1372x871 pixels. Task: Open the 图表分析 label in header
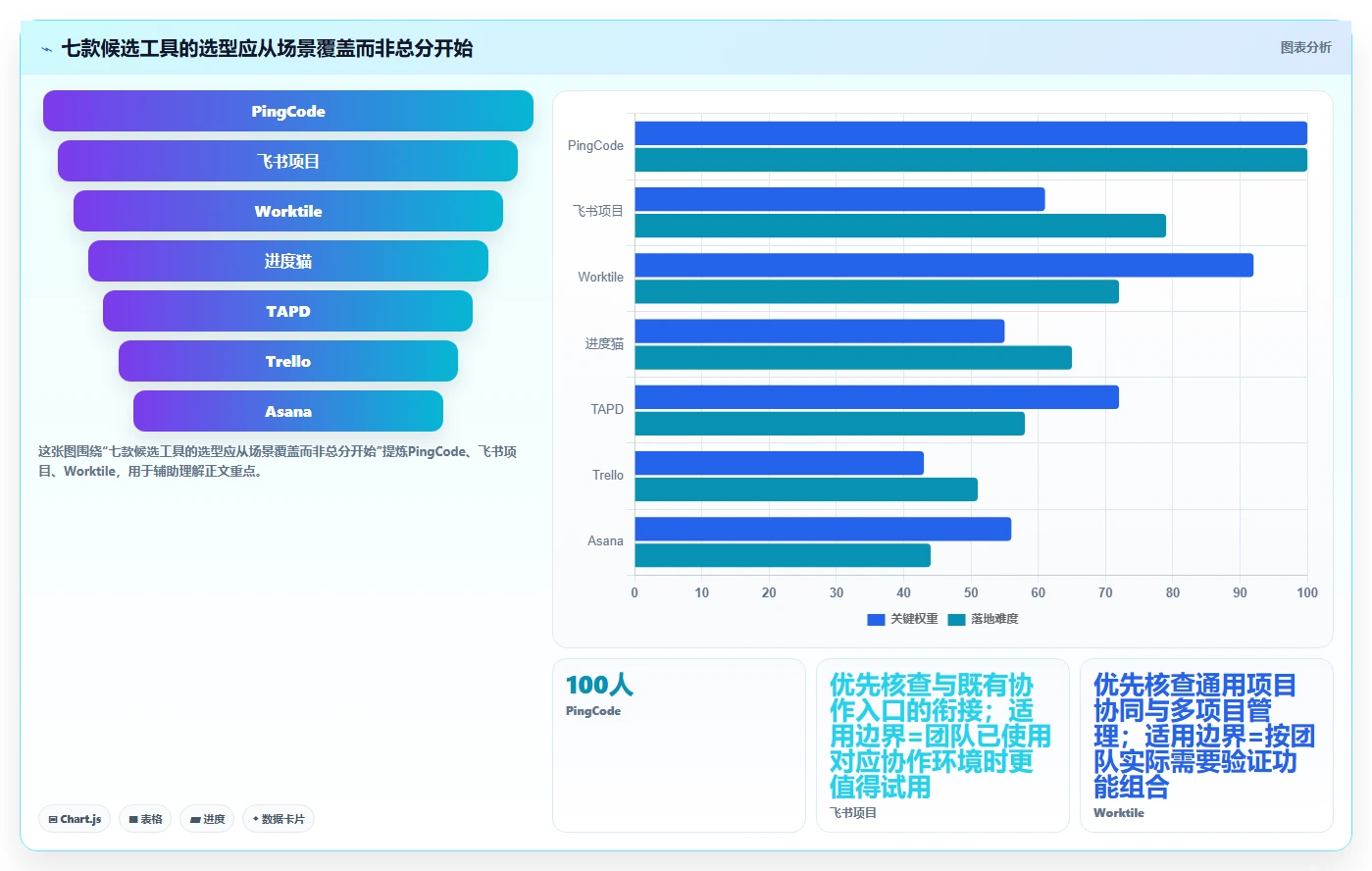point(1305,47)
